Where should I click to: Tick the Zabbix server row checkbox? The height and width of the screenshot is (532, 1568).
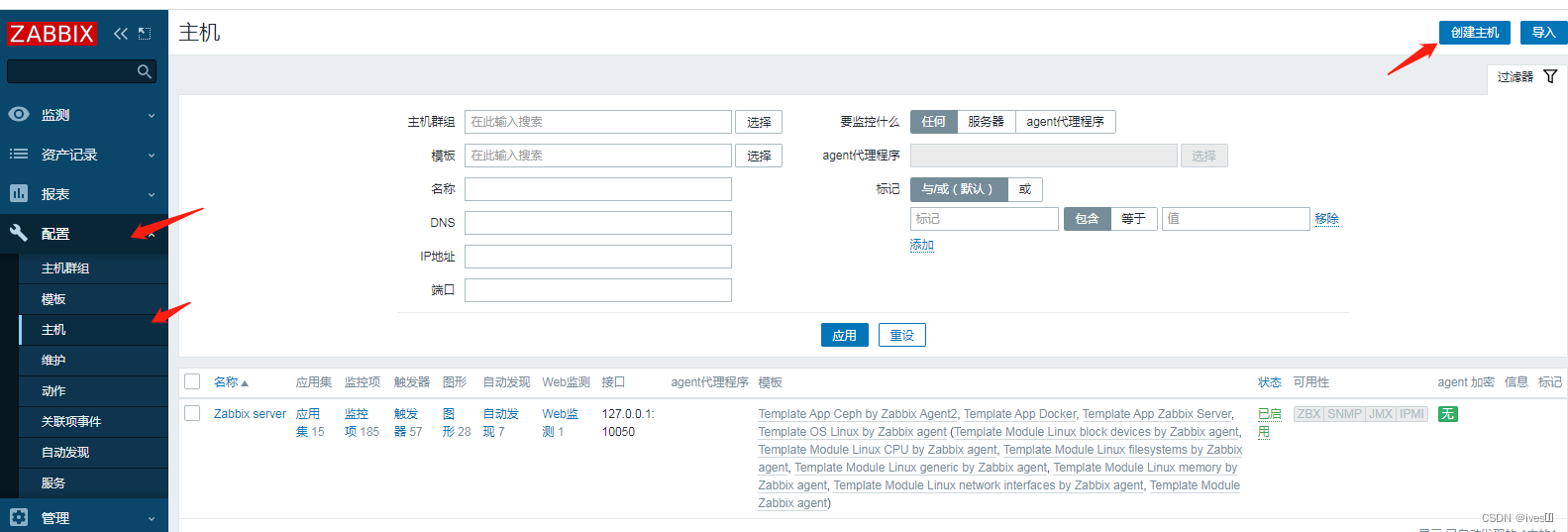[x=192, y=413]
